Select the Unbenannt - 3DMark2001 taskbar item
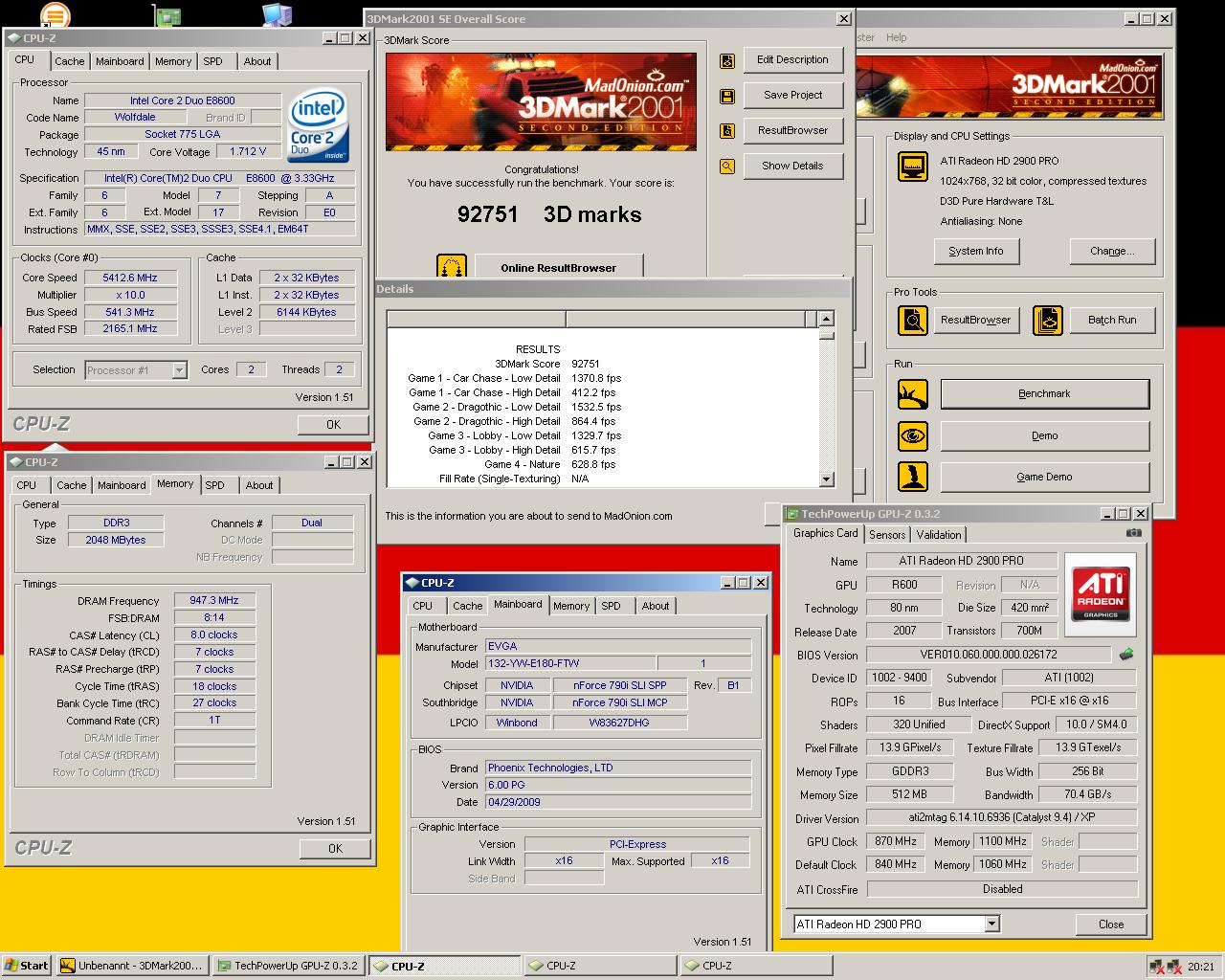Viewport: 1225px width, 980px height. tap(131, 966)
